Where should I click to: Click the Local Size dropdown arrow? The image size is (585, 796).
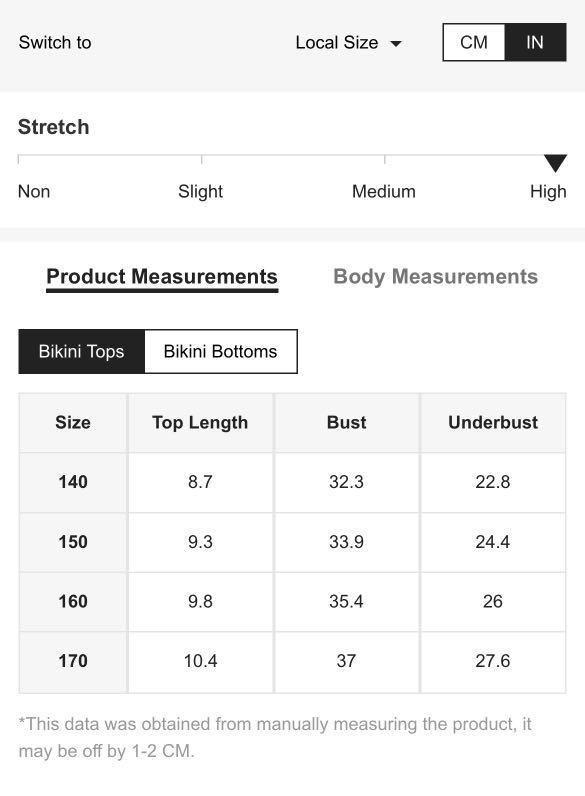396,44
